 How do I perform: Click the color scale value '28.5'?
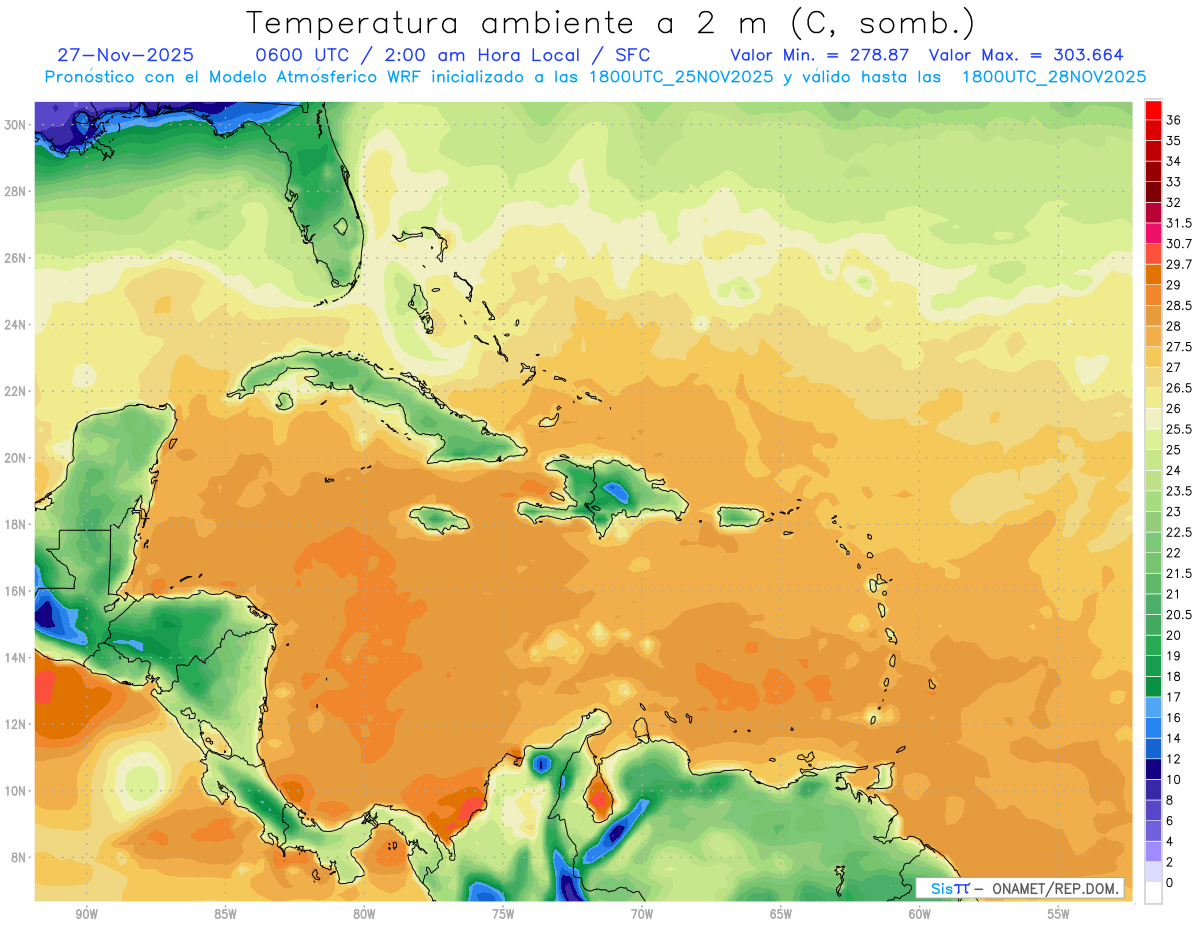click(1179, 305)
